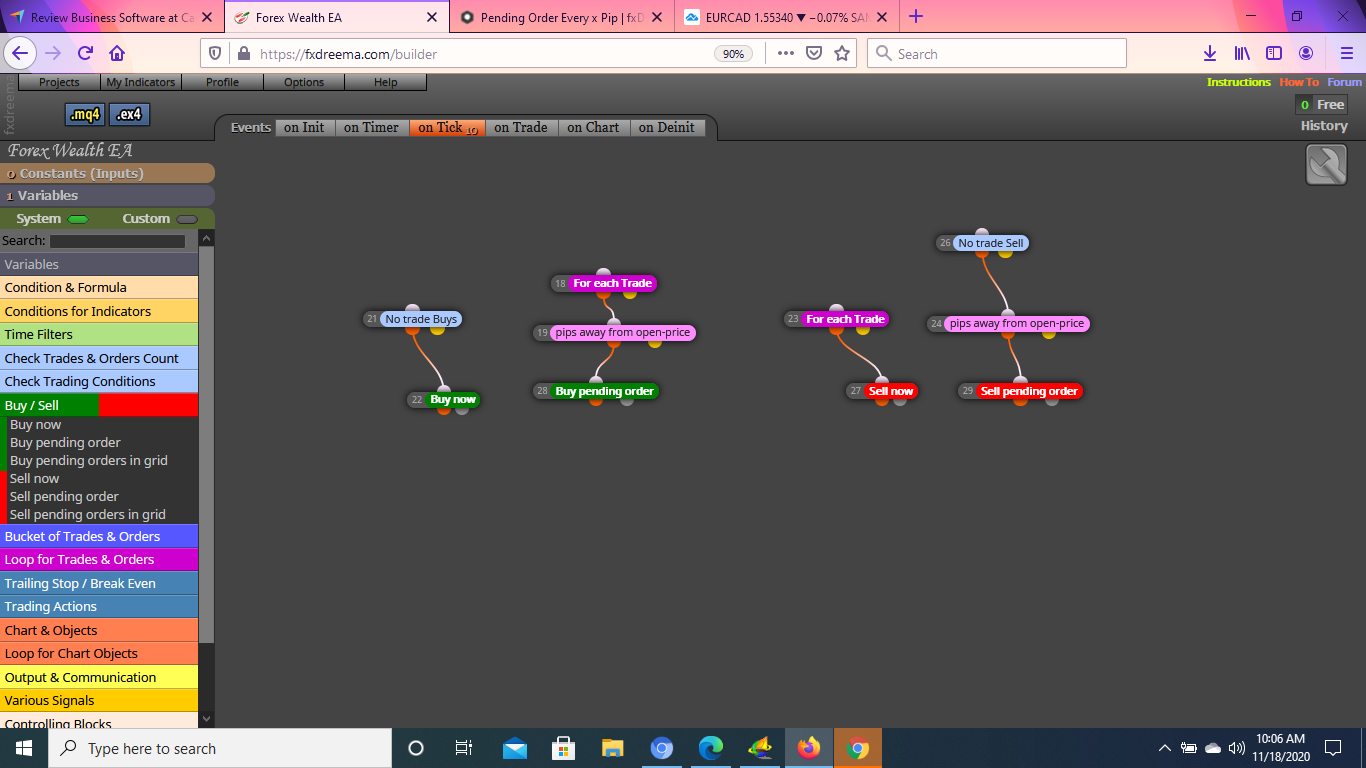1366x768 pixels.
Task: Click Firefox back navigation arrow
Action: click(21, 53)
